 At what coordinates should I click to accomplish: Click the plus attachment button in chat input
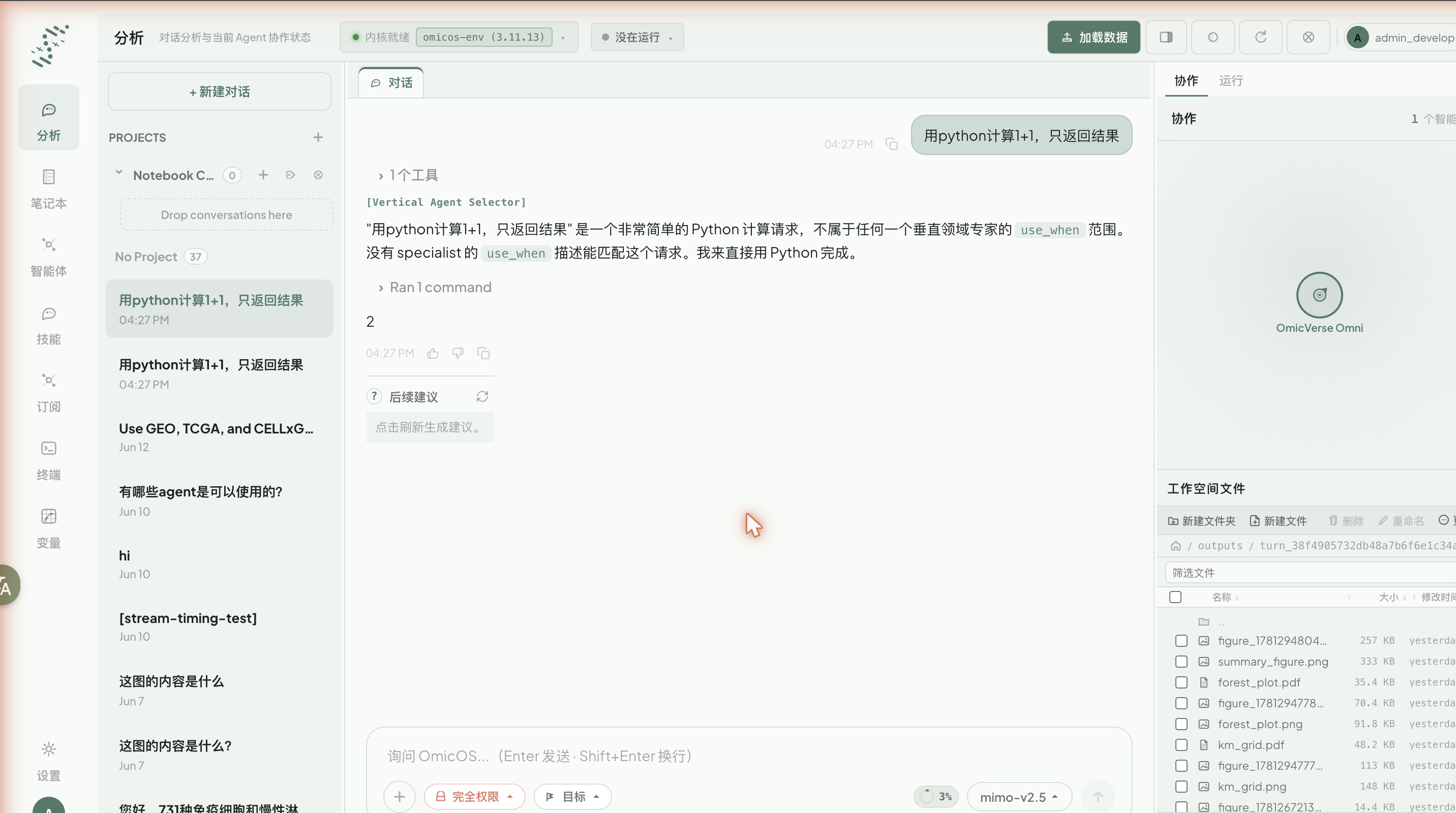400,797
